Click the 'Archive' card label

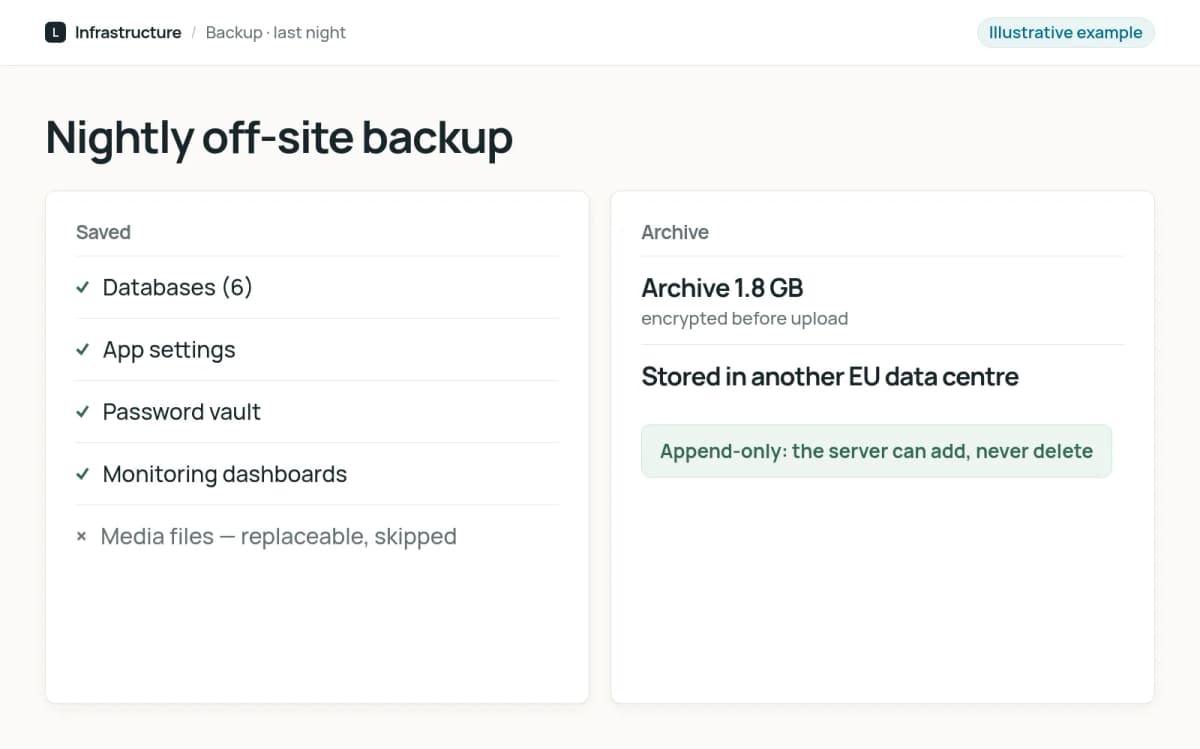(x=675, y=232)
